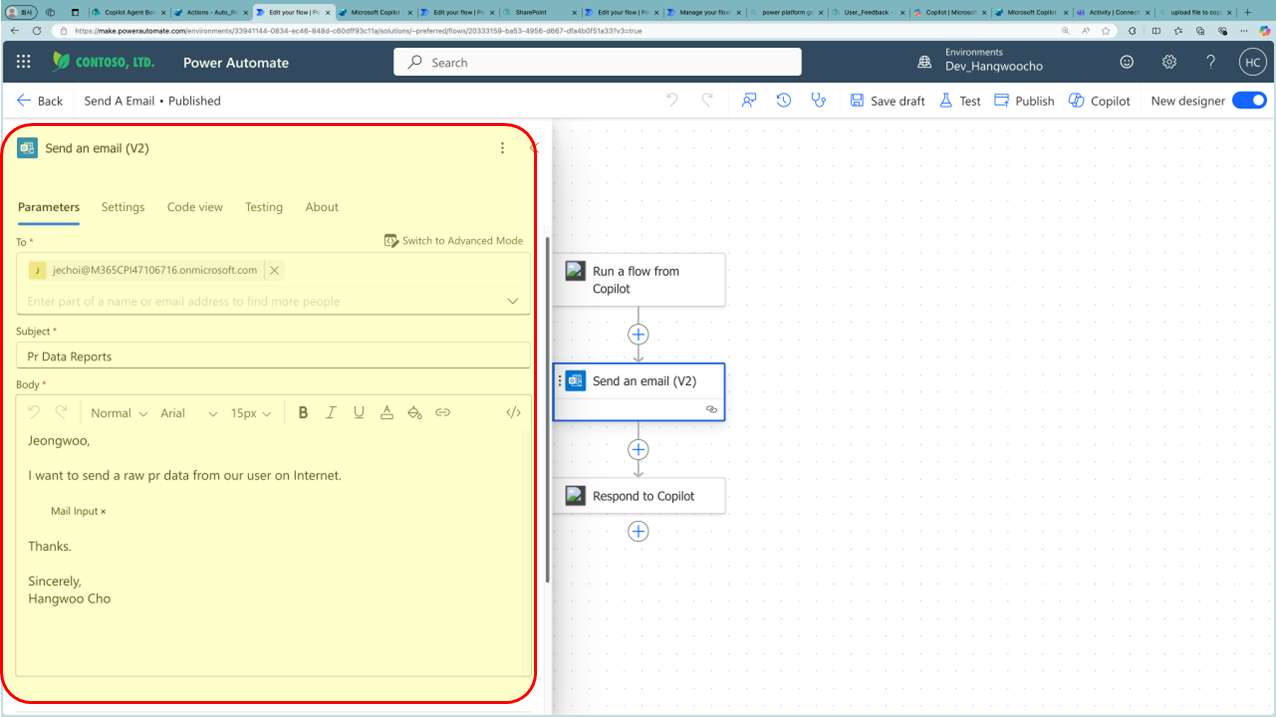Select the Send an email (V2) card
Screen dimensions: 1276x717
click(x=638, y=391)
